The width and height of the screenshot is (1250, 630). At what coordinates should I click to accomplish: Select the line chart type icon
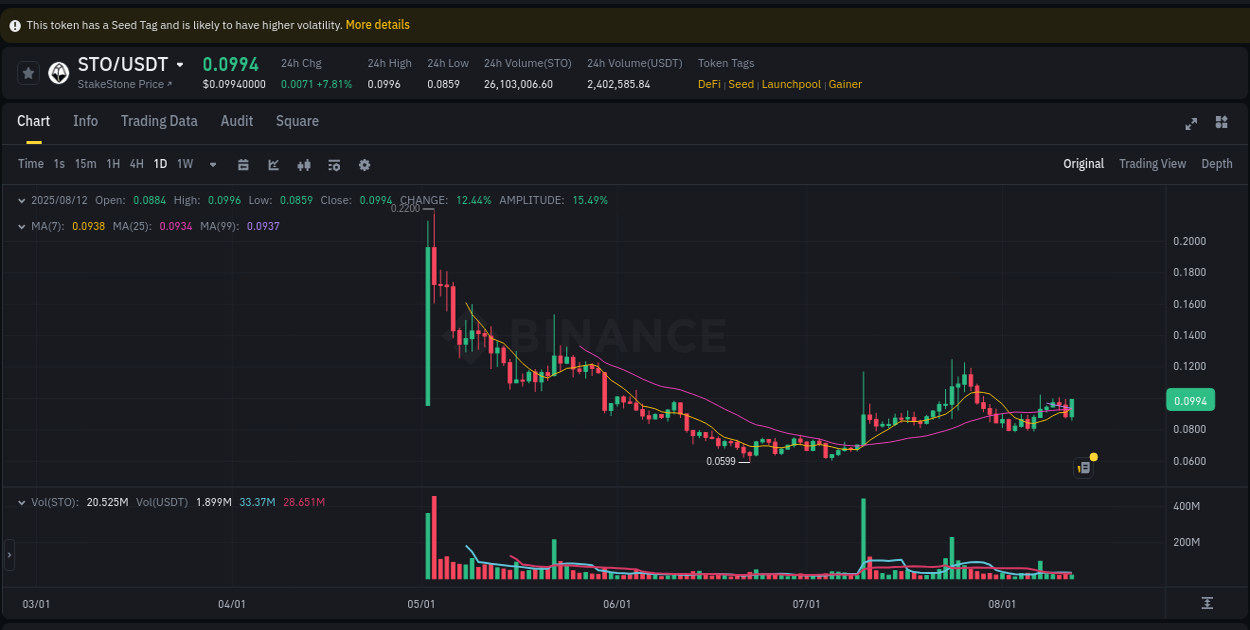273,164
